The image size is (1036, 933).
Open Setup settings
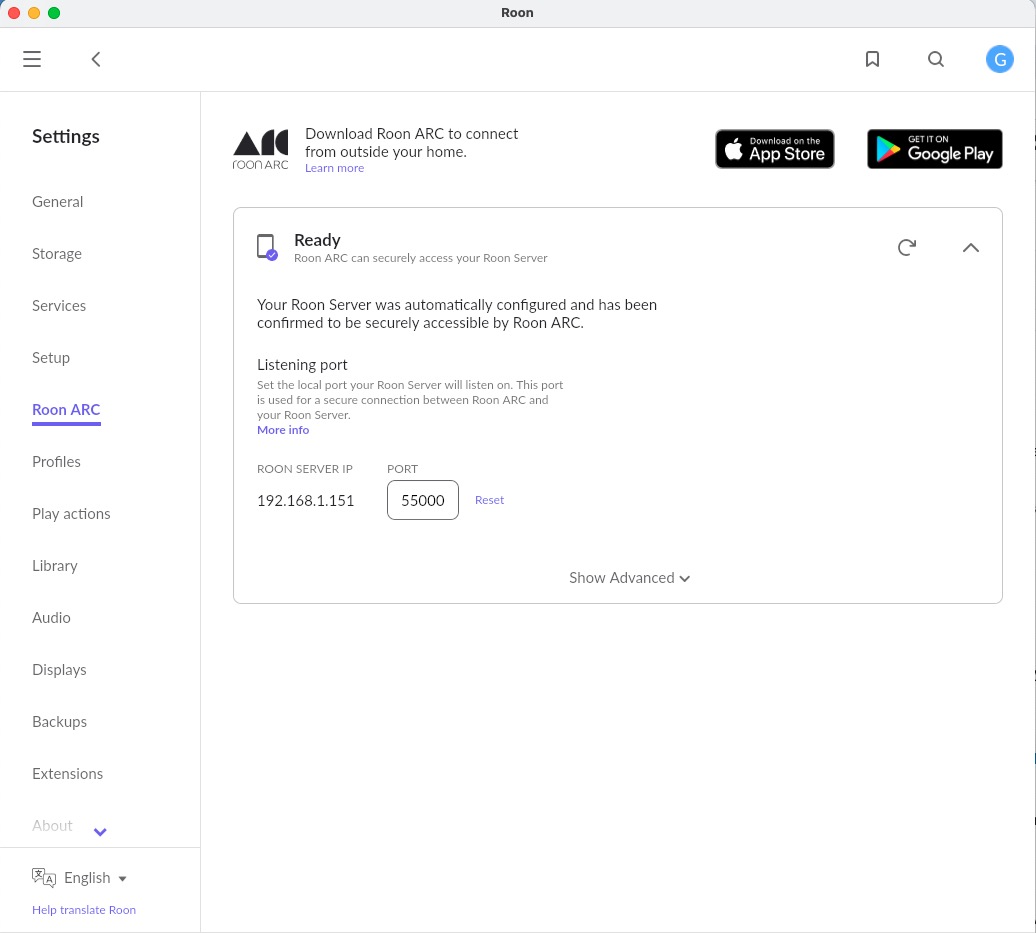51,357
